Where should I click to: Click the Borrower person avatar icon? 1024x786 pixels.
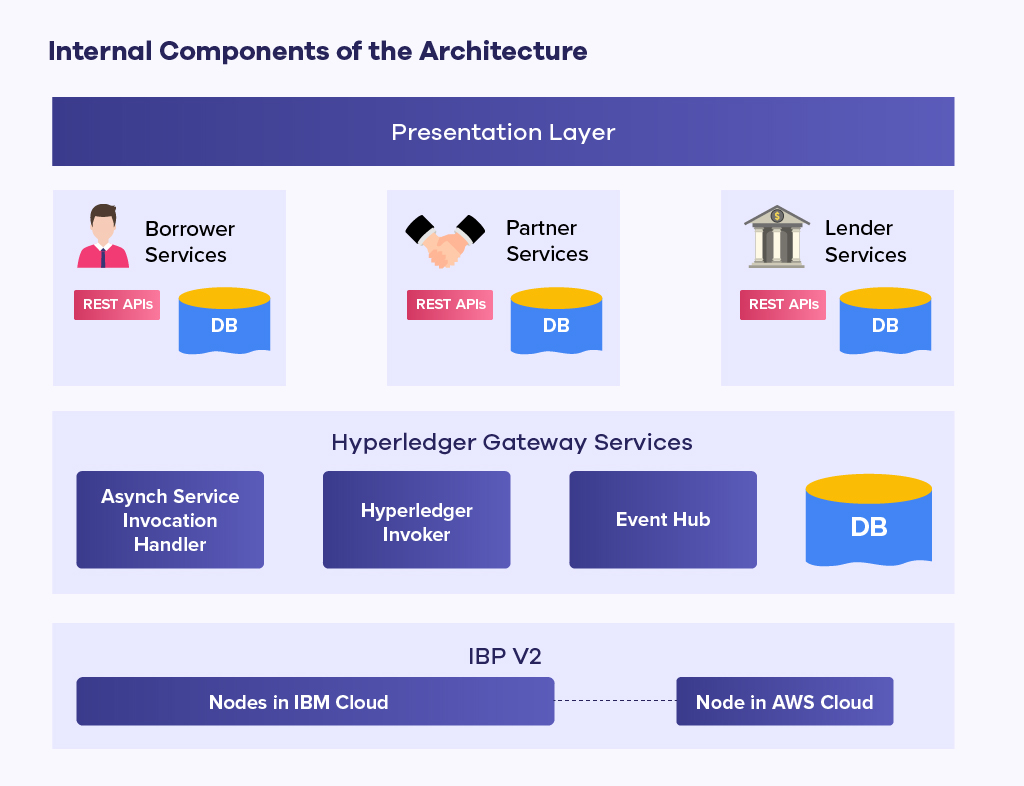coord(103,237)
